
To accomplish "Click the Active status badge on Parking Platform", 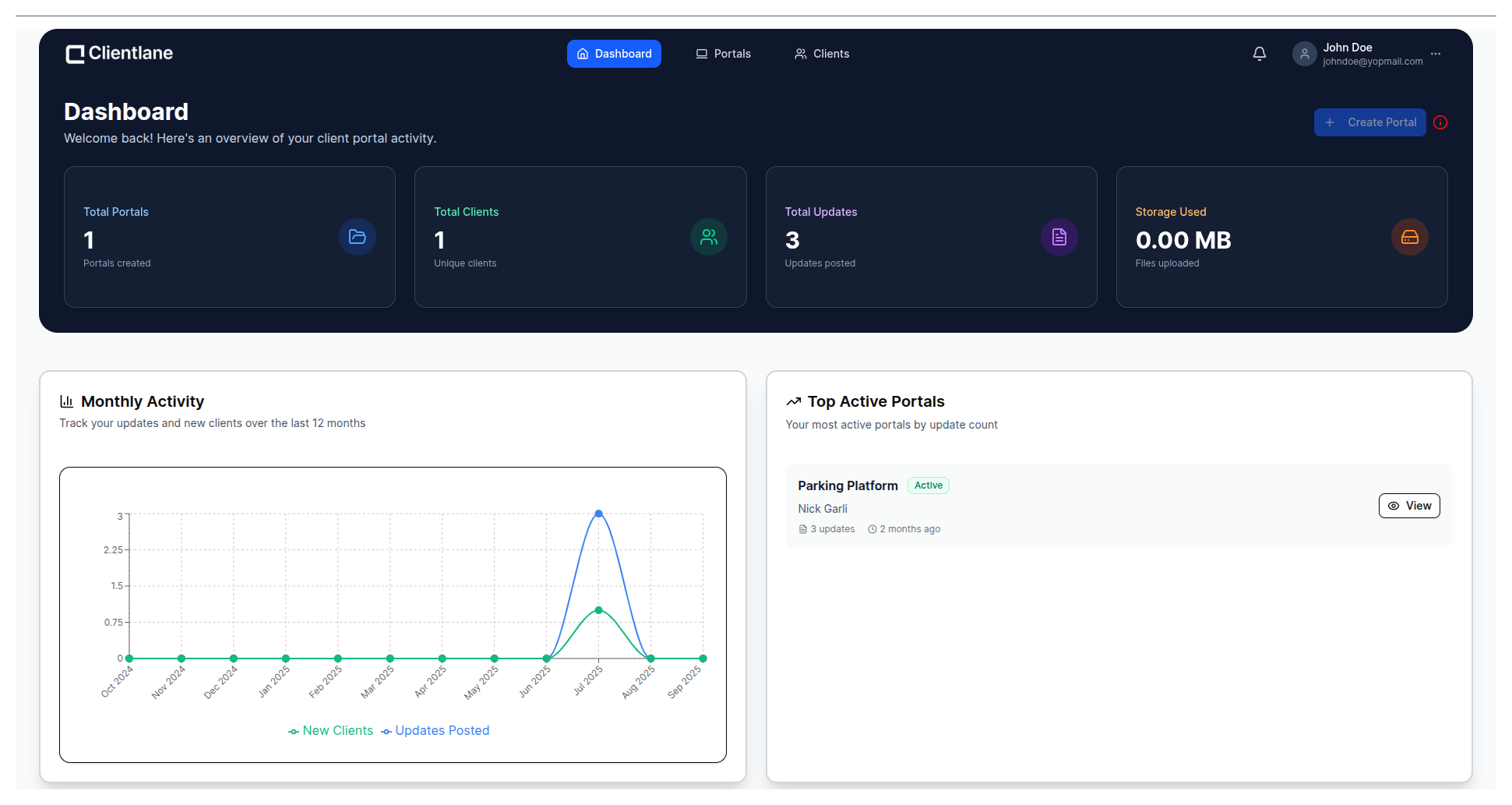I will coord(928,485).
